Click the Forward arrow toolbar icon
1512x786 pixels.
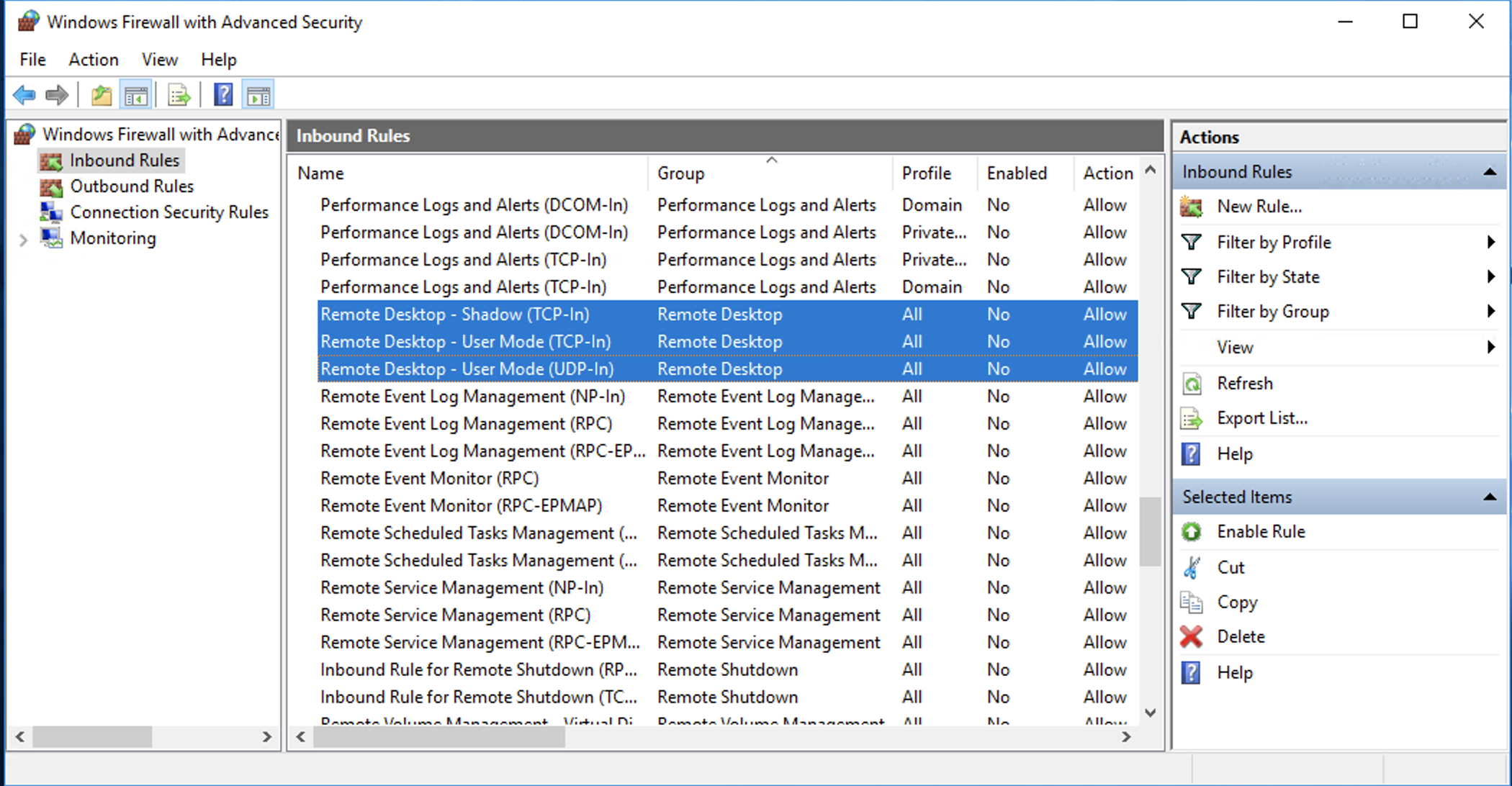[x=57, y=95]
